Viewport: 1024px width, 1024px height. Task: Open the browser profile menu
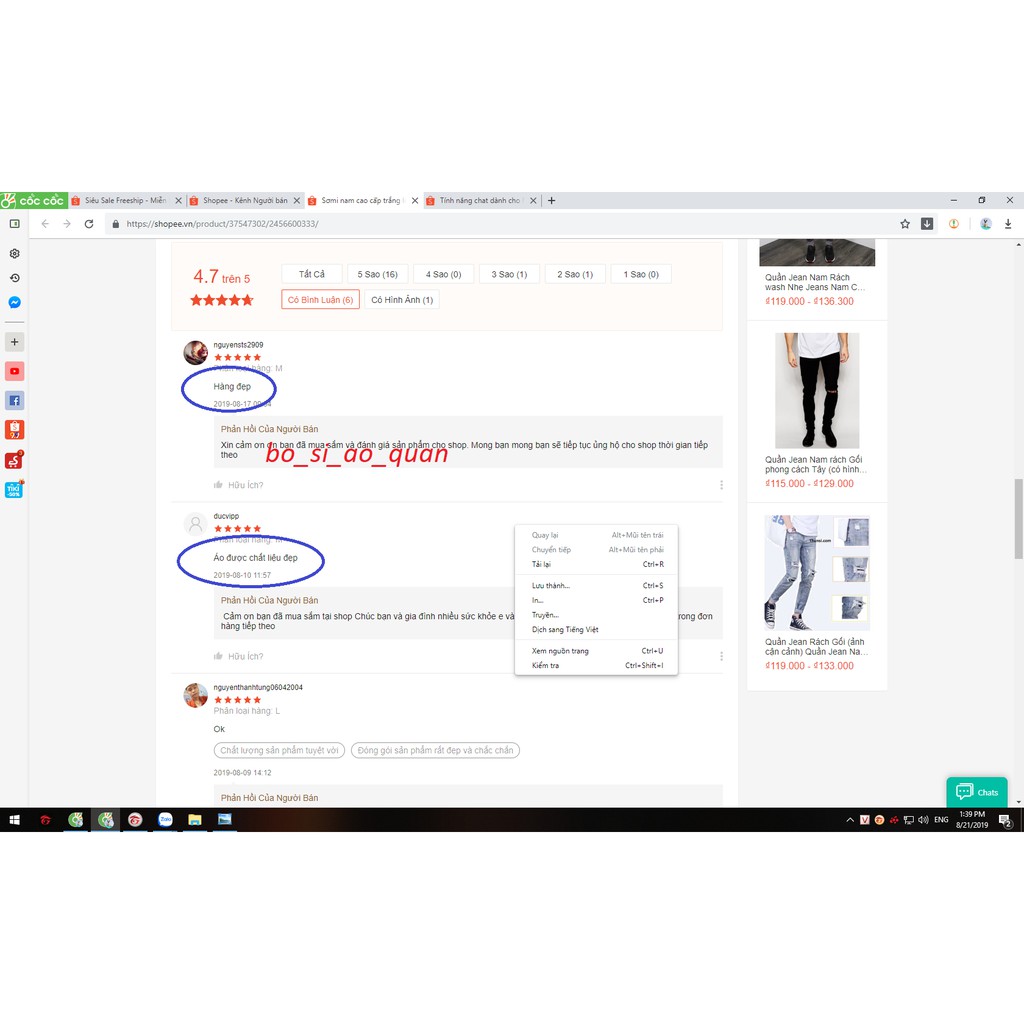pos(985,224)
